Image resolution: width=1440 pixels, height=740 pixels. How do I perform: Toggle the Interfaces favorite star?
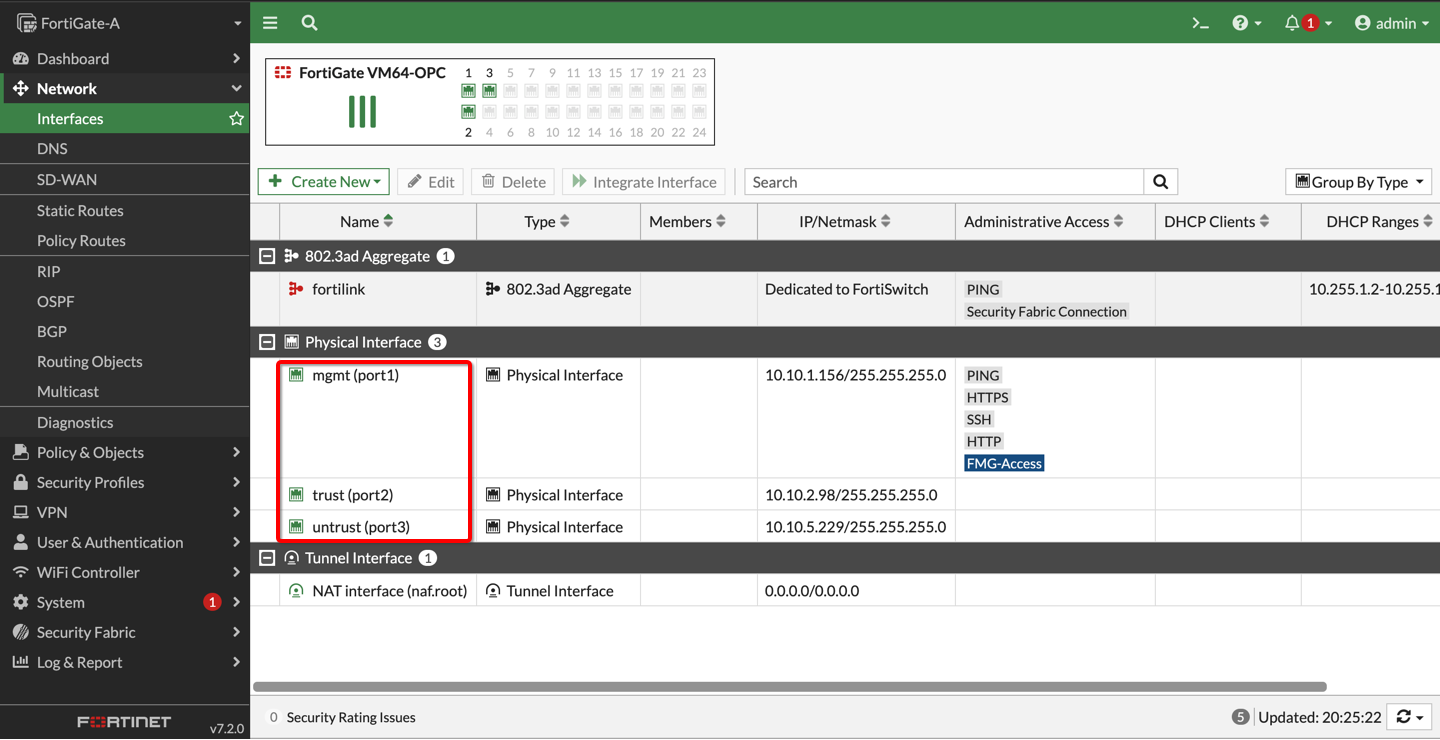[x=236, y=119]
